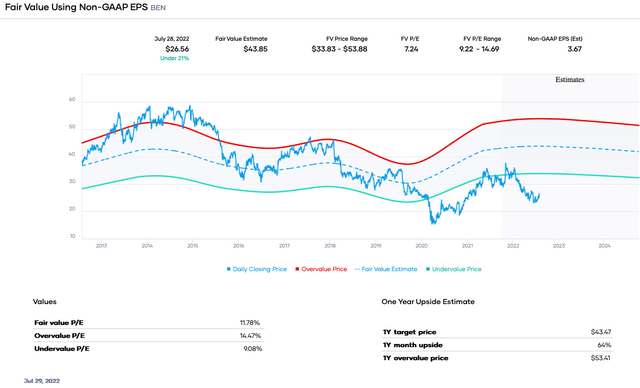Toggle the Daily Closing Price legend item
Image resolution: width=640 pixels, height=388 pixels.
tap(257, 269)
